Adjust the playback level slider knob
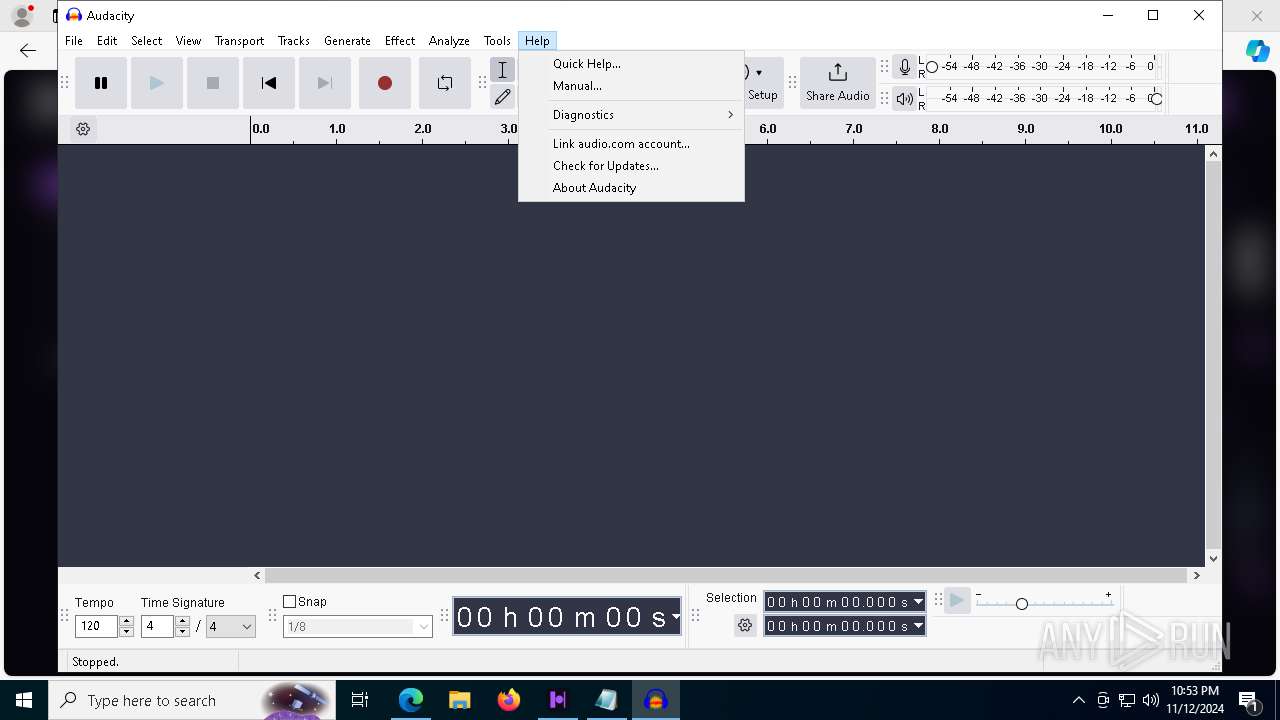This screenshot has height=720, width=1280. (x=1156, y=98)
